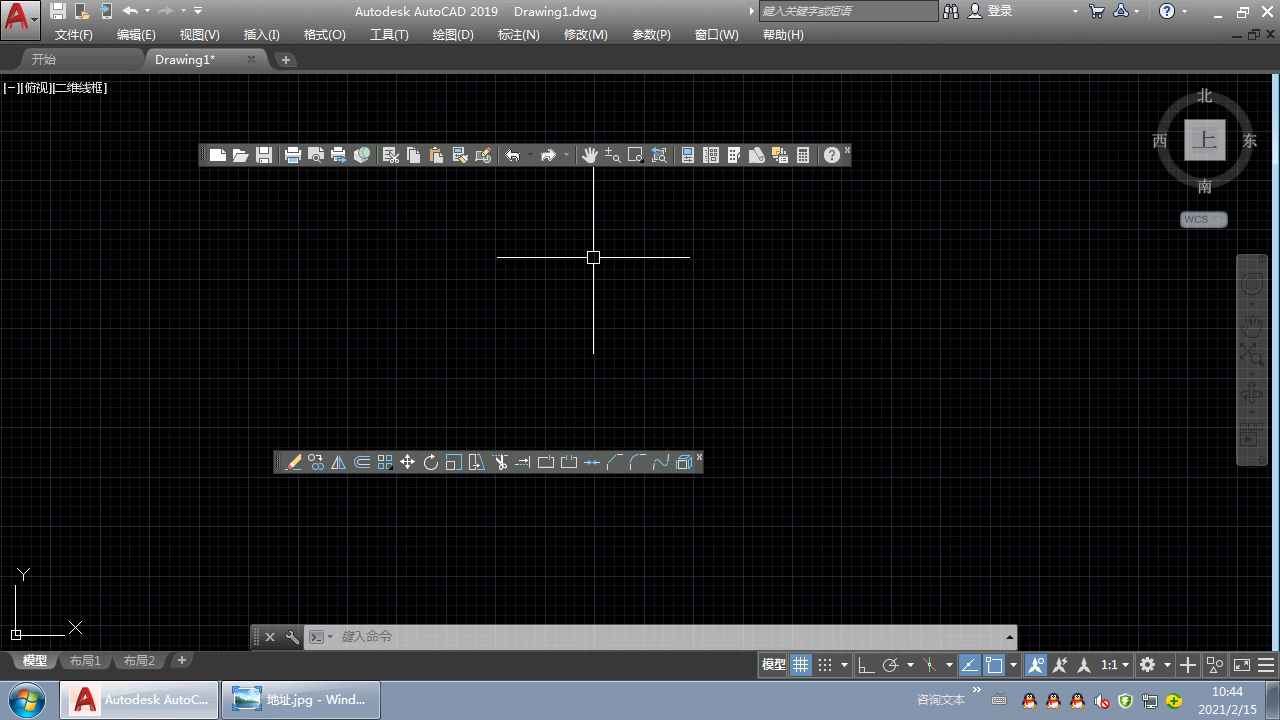
Task: Open isometric drafting dropdown arrow
Action: (949, 665)
